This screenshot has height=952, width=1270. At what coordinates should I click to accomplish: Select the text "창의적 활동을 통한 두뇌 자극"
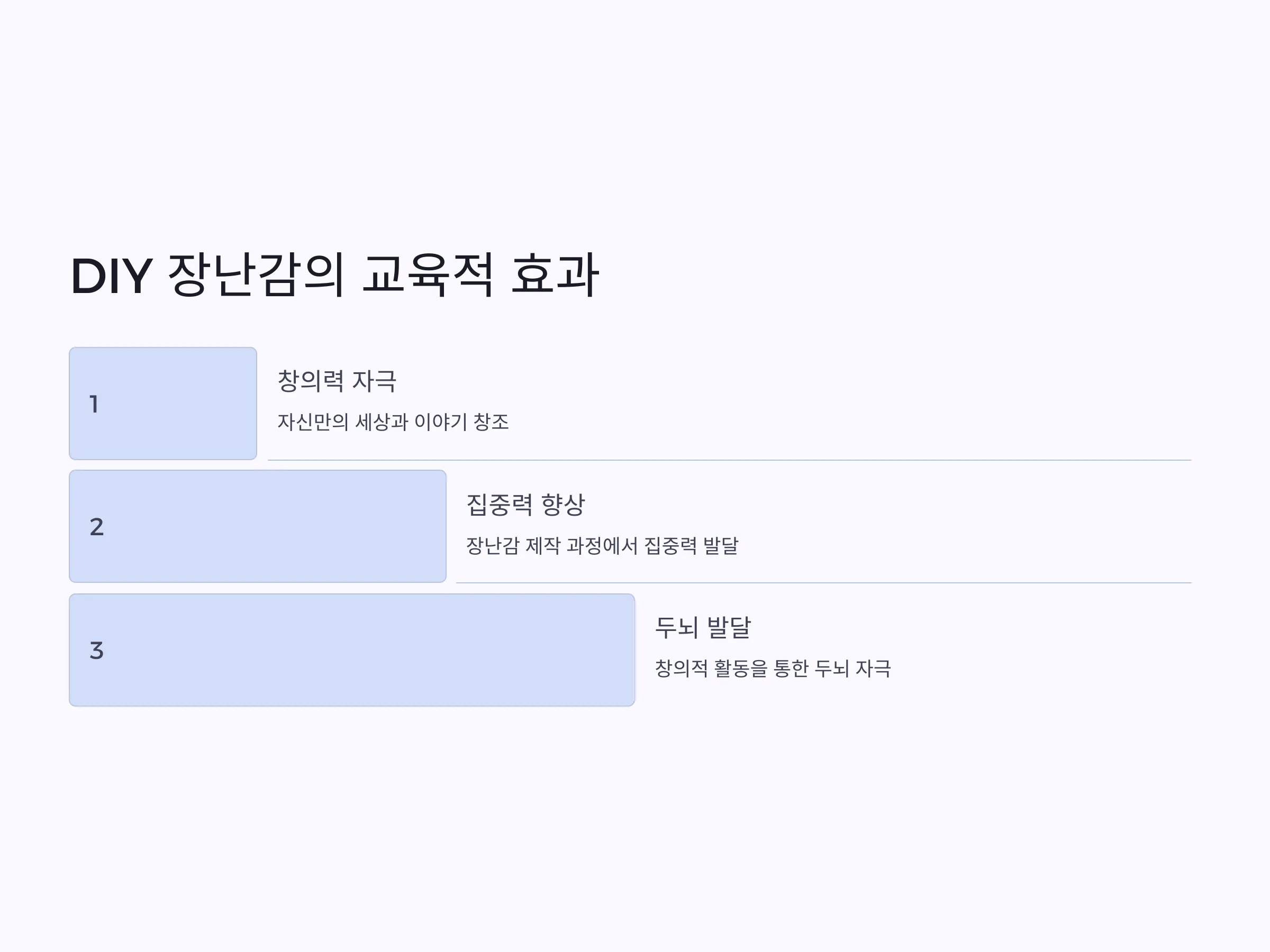click(x=773, y=669)
